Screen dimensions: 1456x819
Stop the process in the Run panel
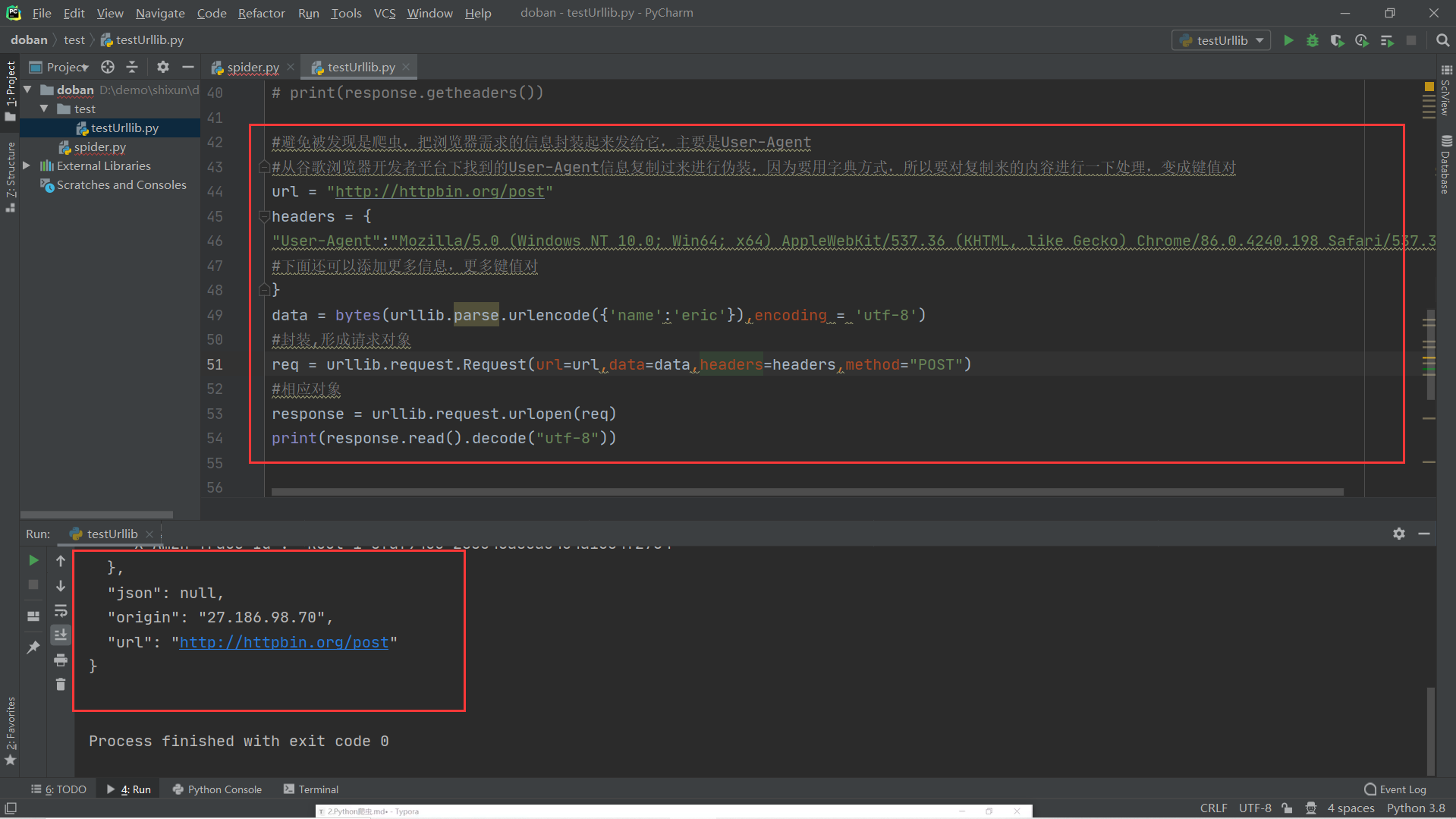pos(33,584)
